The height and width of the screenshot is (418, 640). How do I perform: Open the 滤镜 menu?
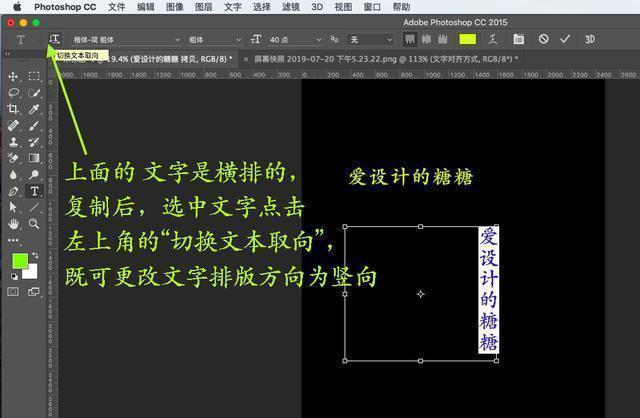point(291,7)
